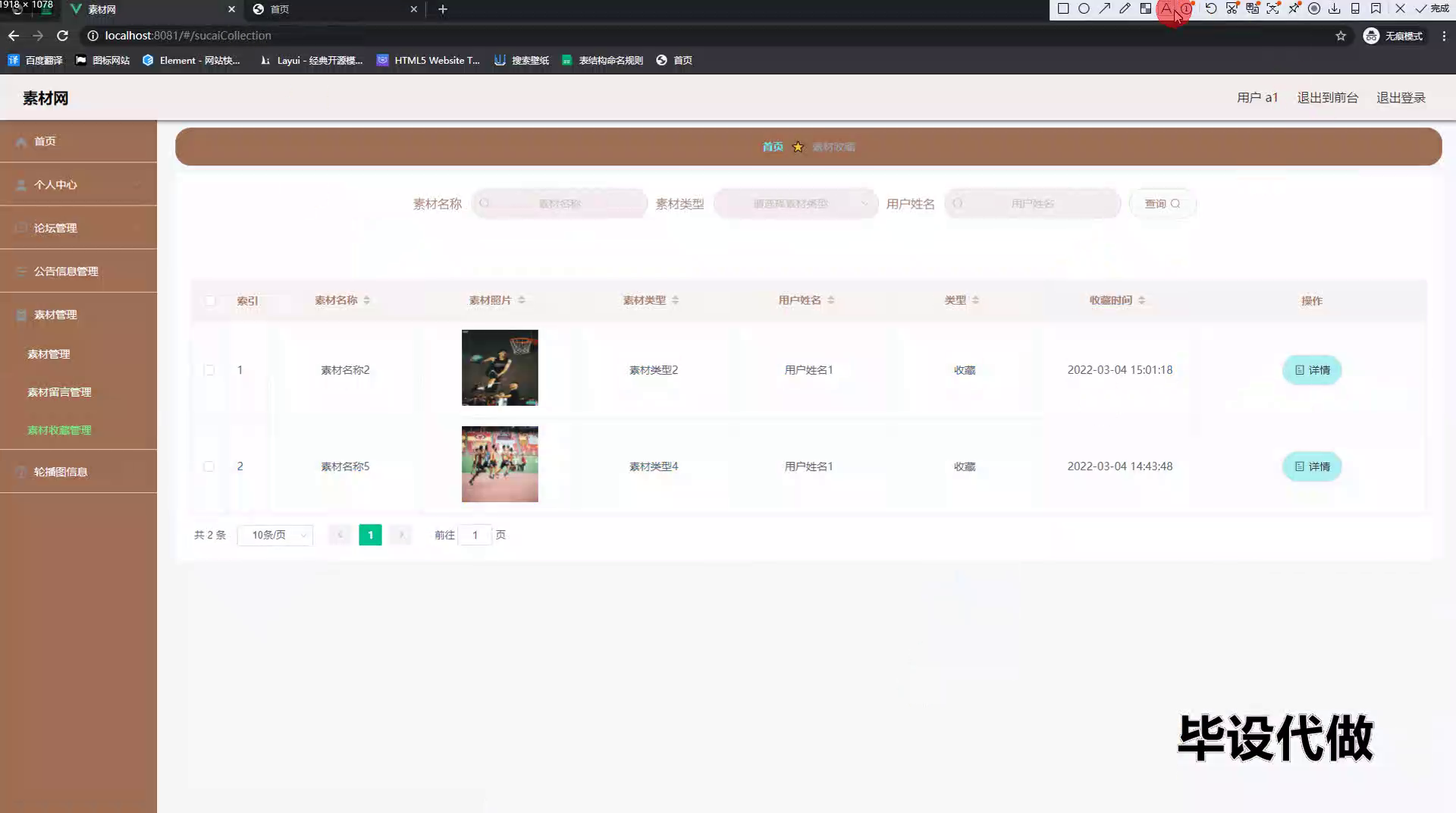Screen dimensions: 1456x813
Task: Send screenshot to phone icon
Action: 1355,9
